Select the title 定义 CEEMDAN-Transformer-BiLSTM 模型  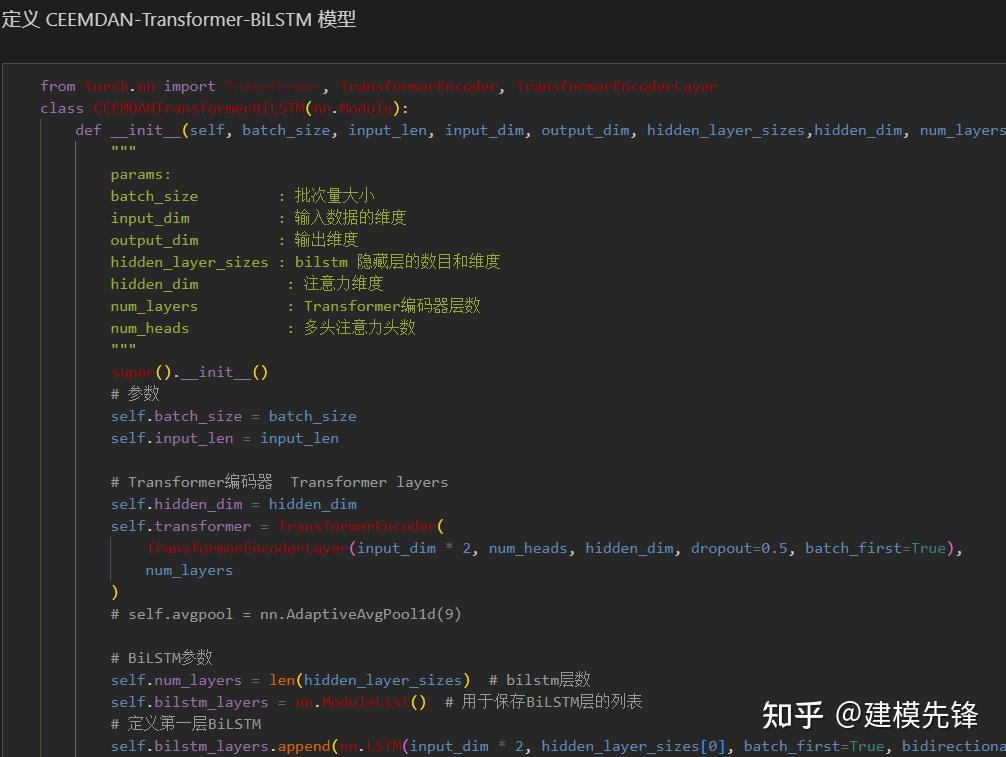pos(178,19)
